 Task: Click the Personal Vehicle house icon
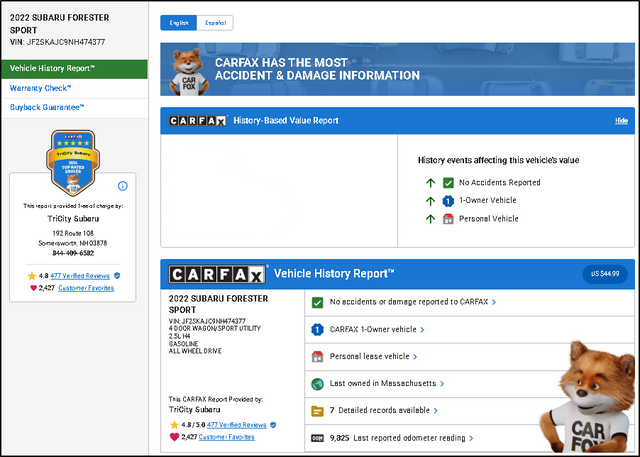(448, 219)
